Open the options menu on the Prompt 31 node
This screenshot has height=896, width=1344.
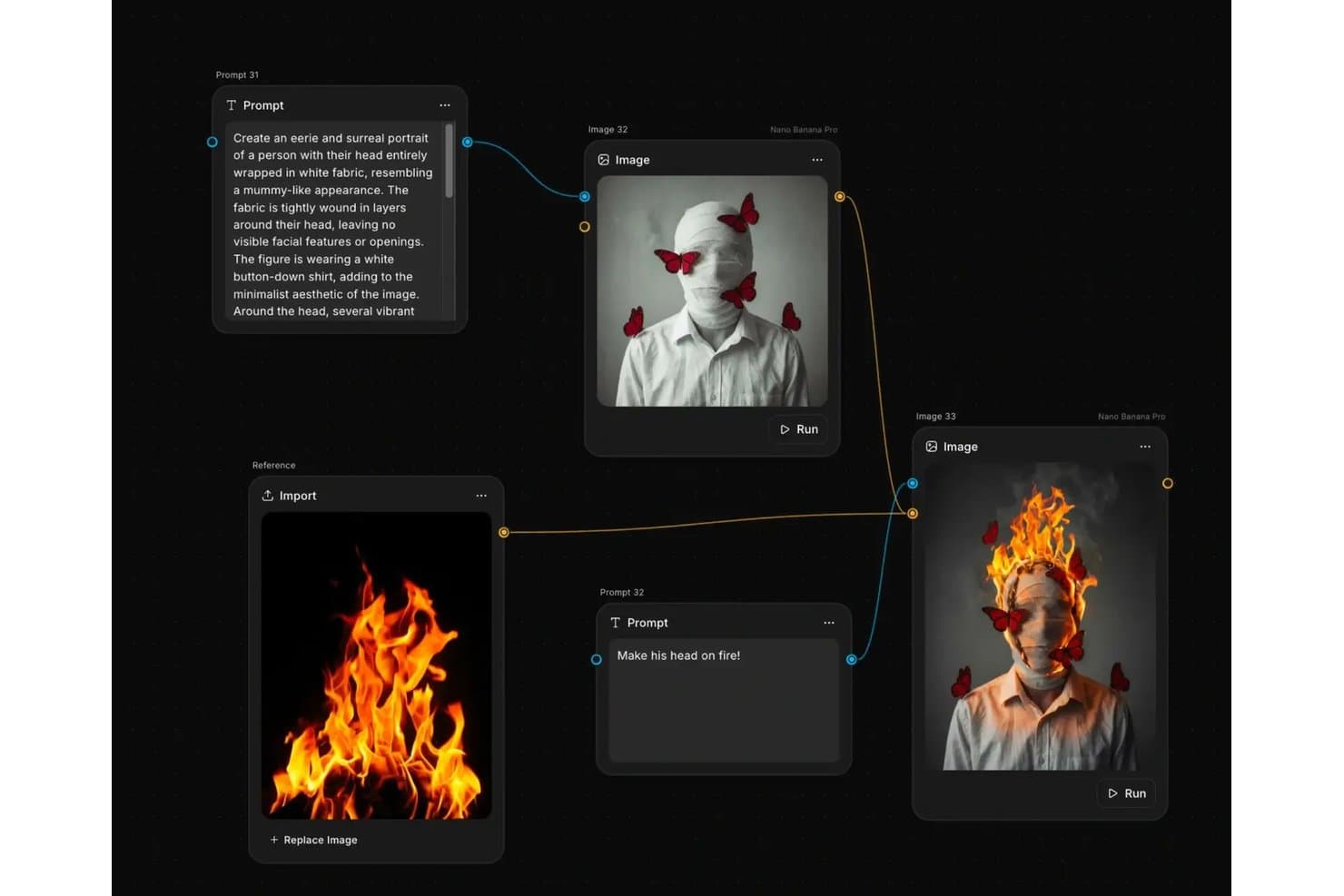pyautogui.click(x=445, y=105)
